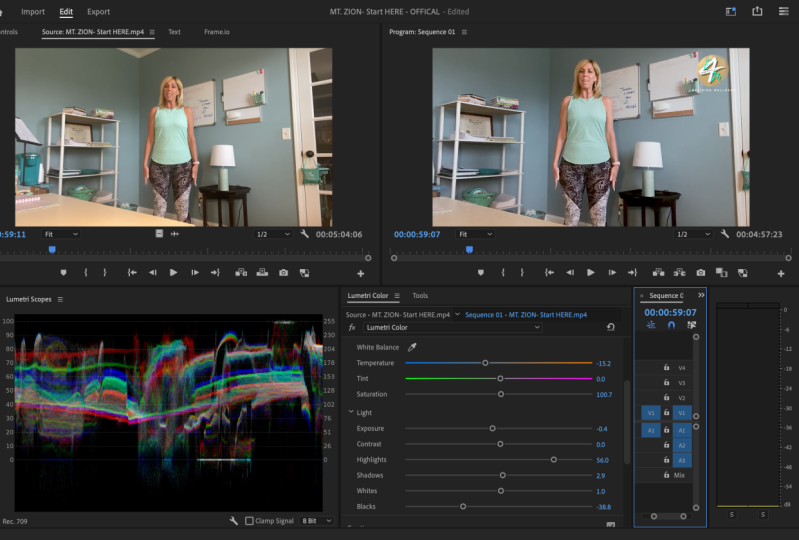This screenshot has height=540, width=799.
Task: Go to In point in Source monitor
Action: (132, 273)
